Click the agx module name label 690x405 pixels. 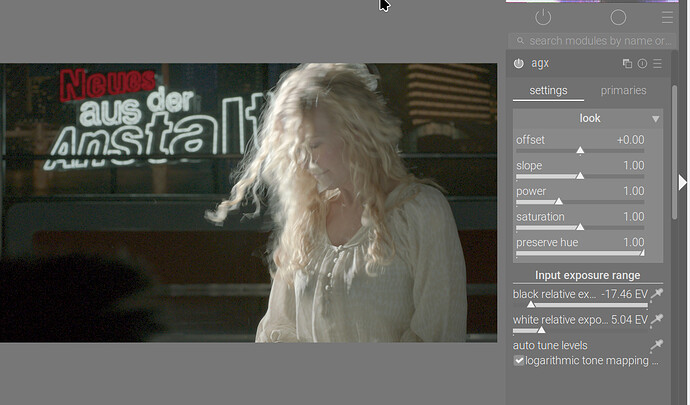(x=540, y=63)
